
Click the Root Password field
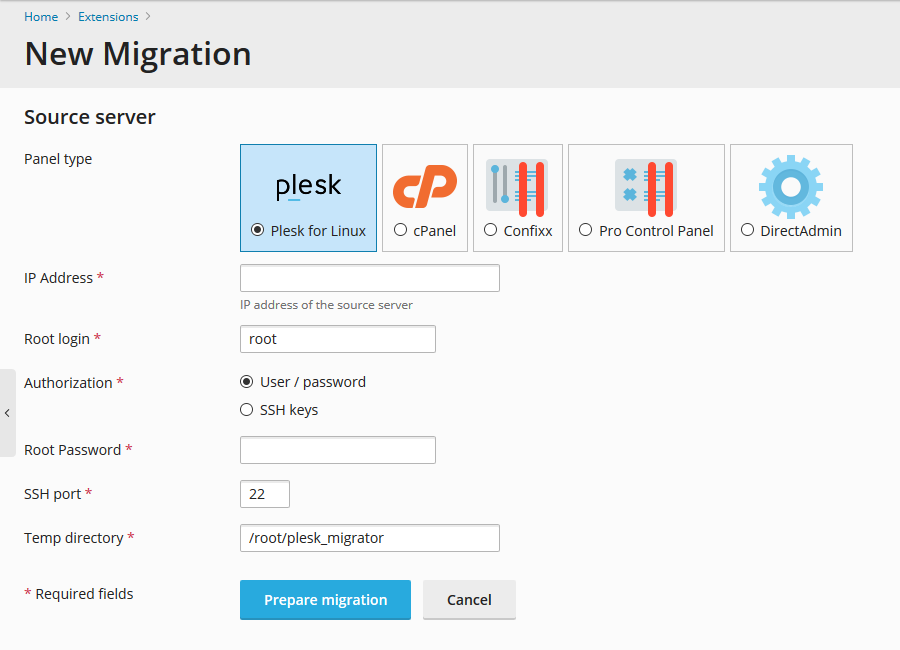pyautogui.click(x=337, y=450)
